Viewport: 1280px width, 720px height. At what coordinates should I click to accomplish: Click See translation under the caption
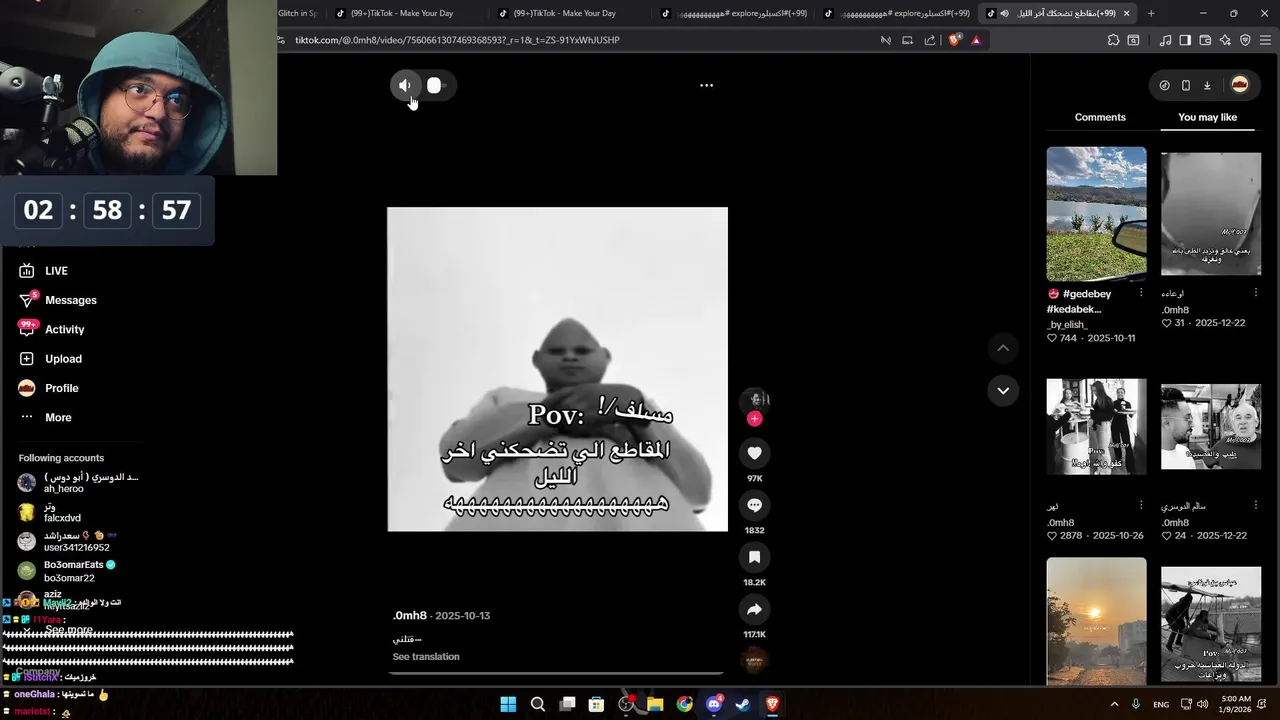click(426, 657)
